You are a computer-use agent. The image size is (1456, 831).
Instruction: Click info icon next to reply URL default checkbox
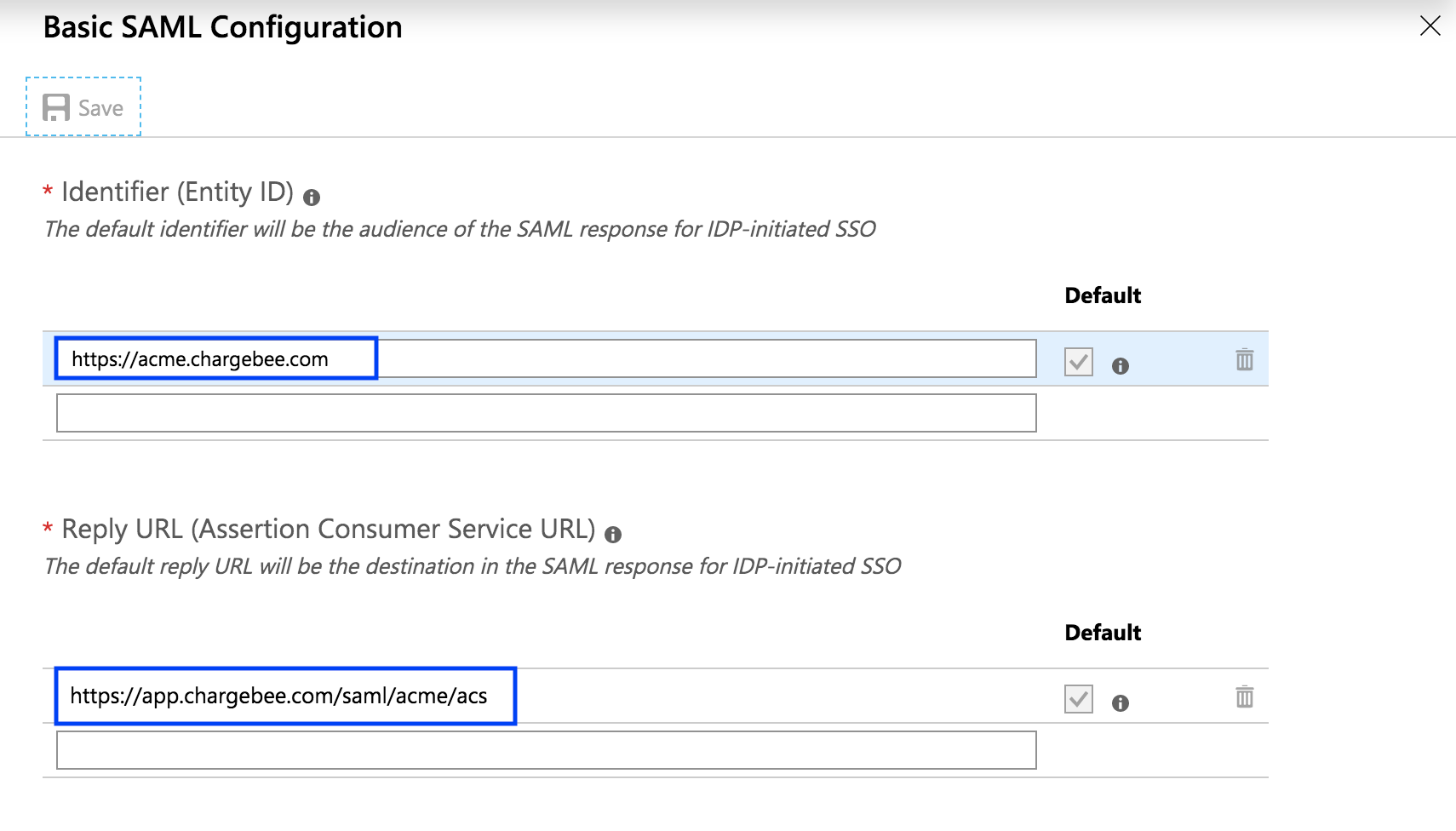(1120, 703)
